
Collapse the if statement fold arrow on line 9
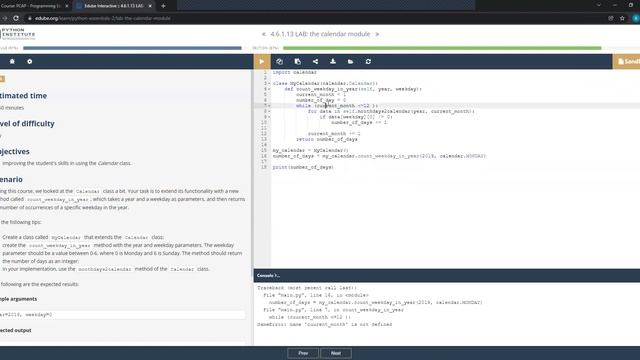(x=269, y=117)
